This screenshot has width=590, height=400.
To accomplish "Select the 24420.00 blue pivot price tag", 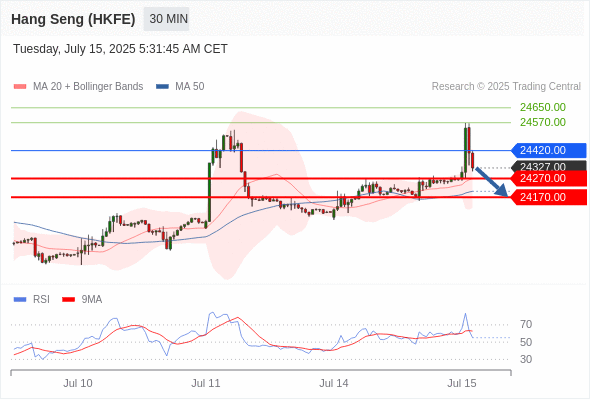I will (549, 151).
